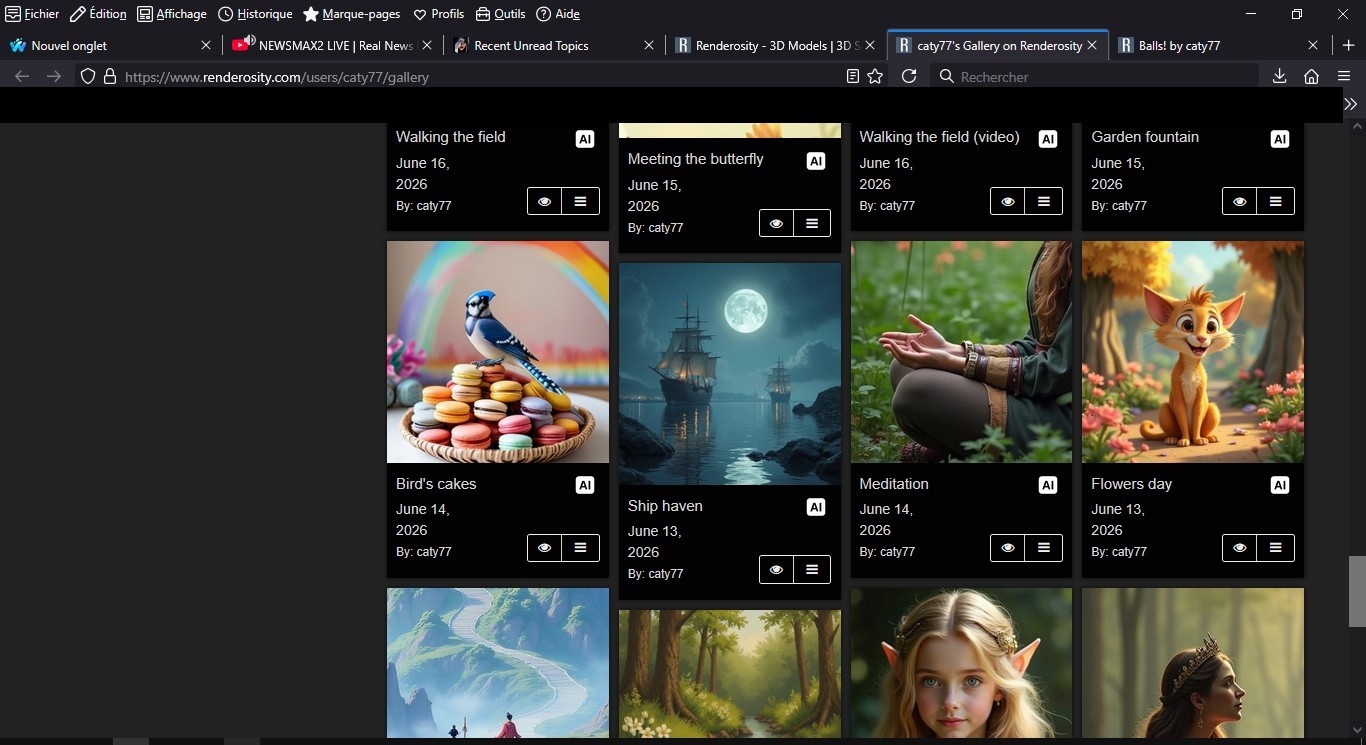Open a new tab with the plus button
The height and width of the screenshot is (745, 1366).
tap(1348, 45)
